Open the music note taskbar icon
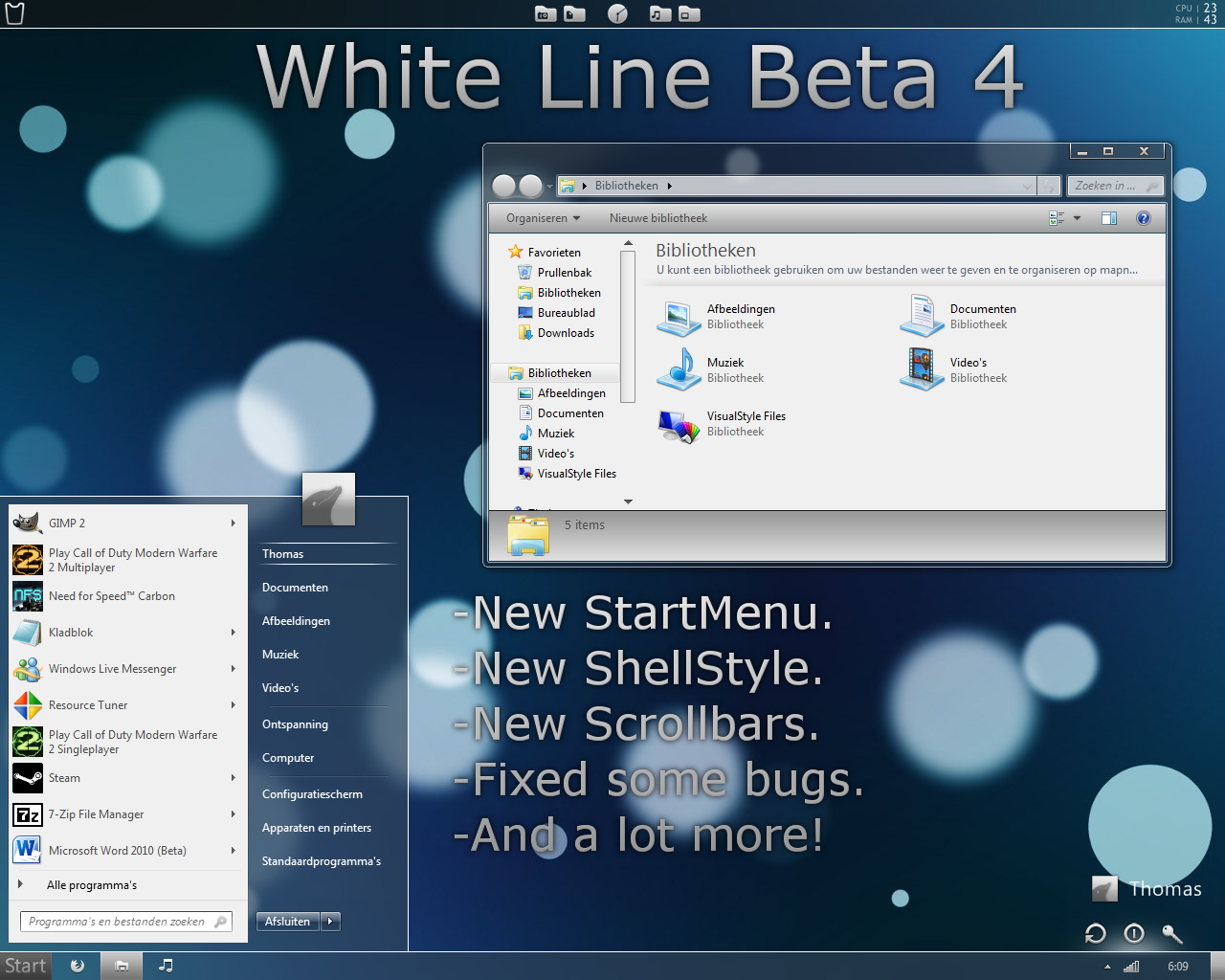Image resolution: width=1225 pixels, height=980 pixels. coord(167,966)
